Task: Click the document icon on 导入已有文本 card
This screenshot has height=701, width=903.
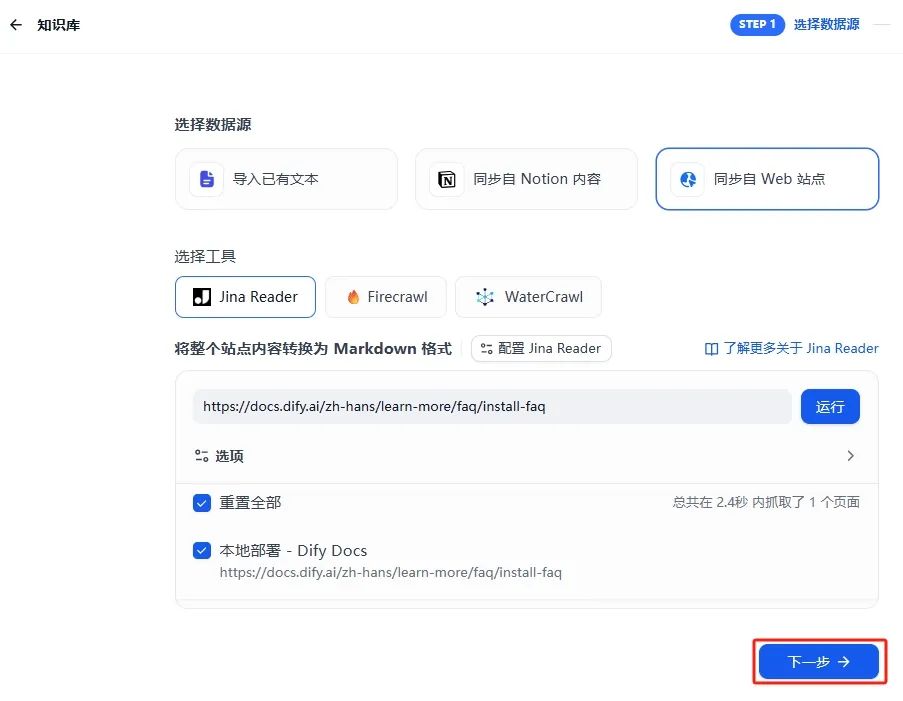Action: tap(205, 179)
